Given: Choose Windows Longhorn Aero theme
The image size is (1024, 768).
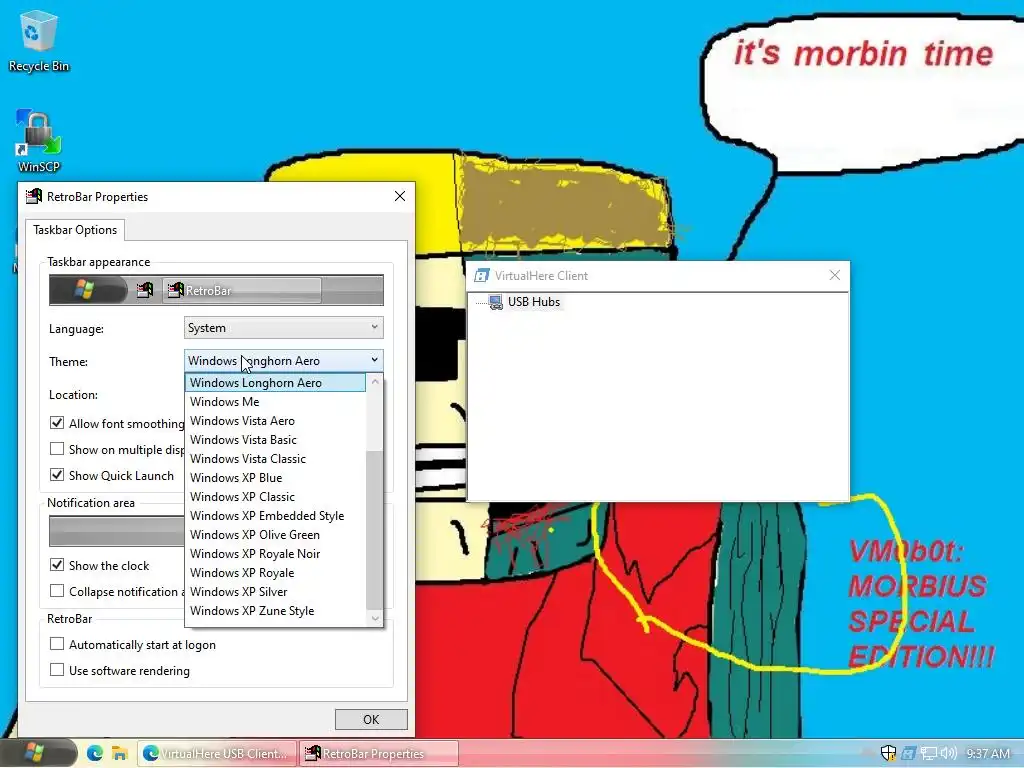Looking at the screenshot, I should [276, 383].
